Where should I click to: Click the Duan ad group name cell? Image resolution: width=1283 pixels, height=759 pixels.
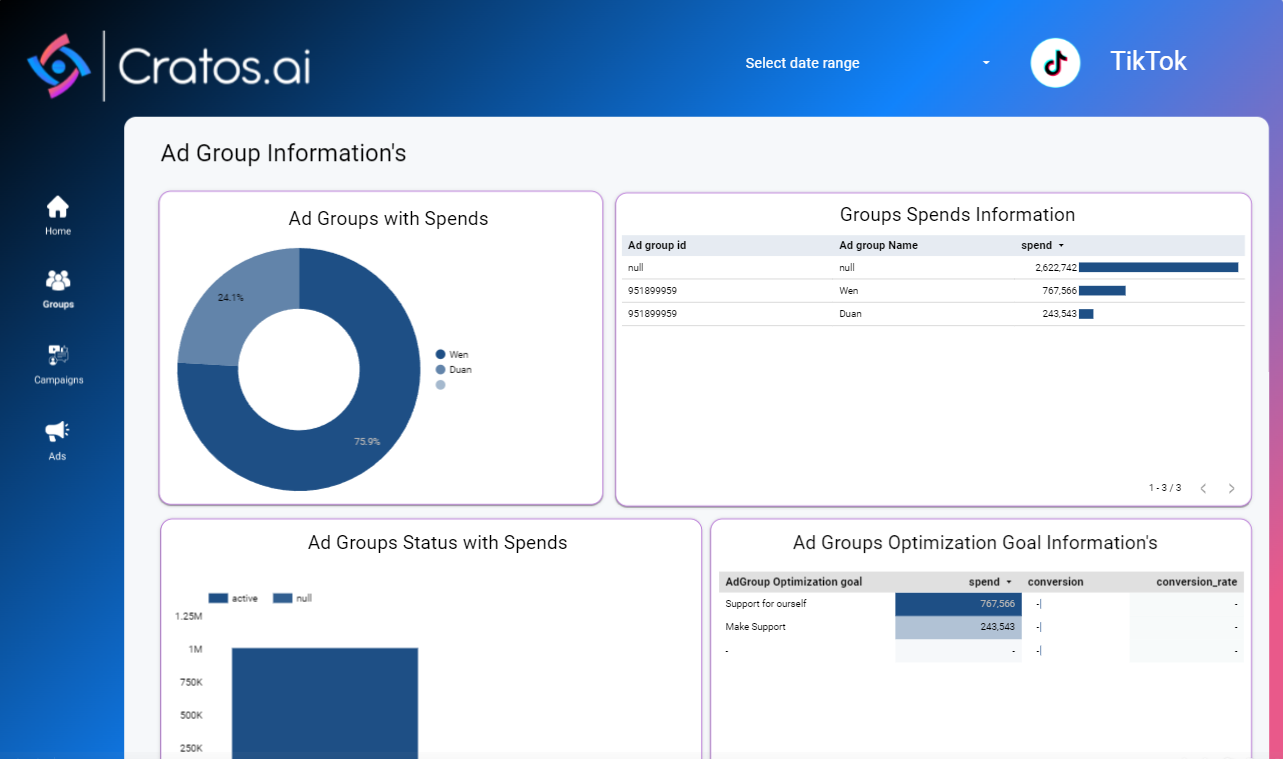click(x=850, y=313)
